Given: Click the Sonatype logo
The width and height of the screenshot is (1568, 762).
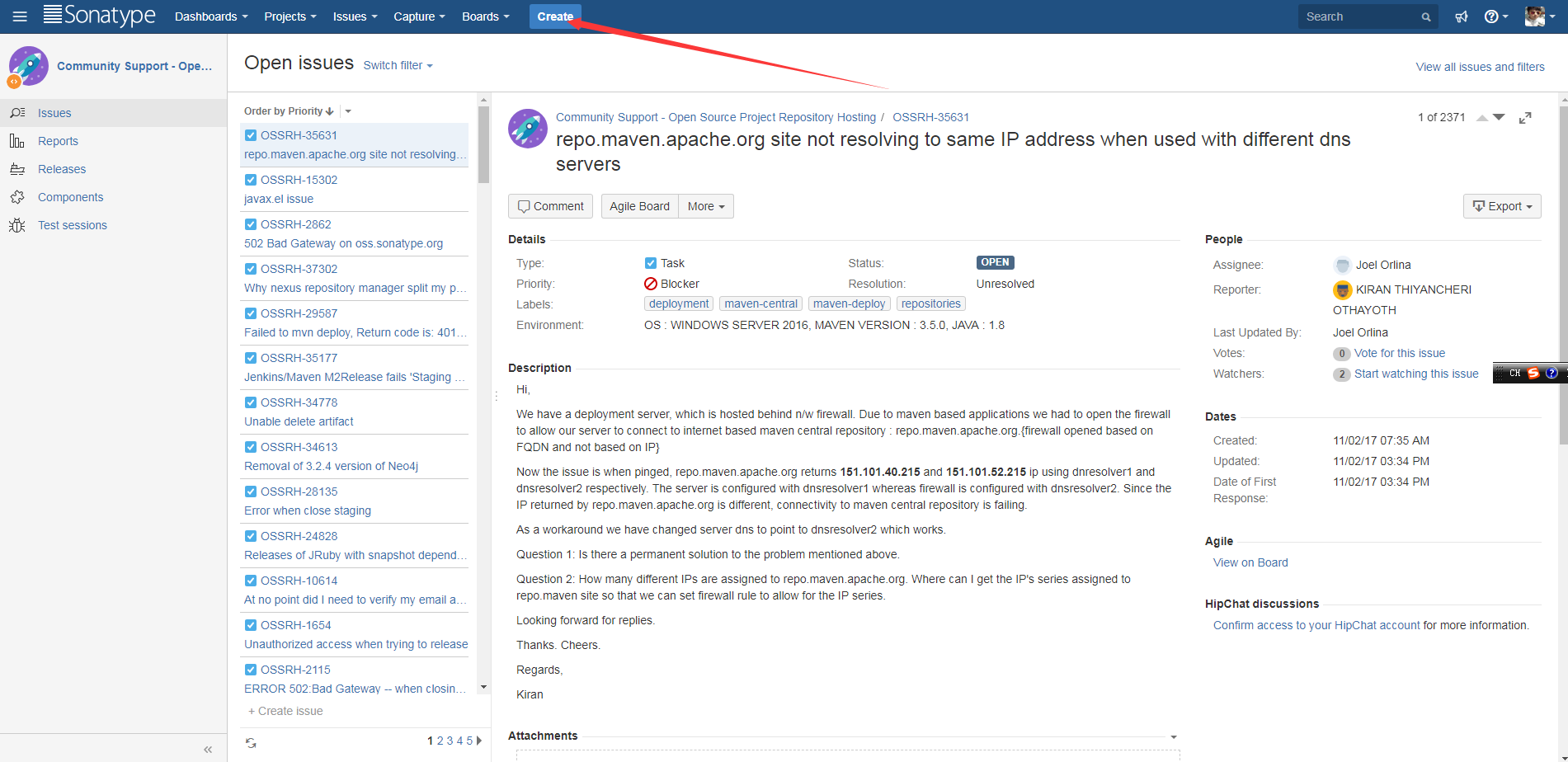Looking at the screenshot, I should tap(99, 16).
